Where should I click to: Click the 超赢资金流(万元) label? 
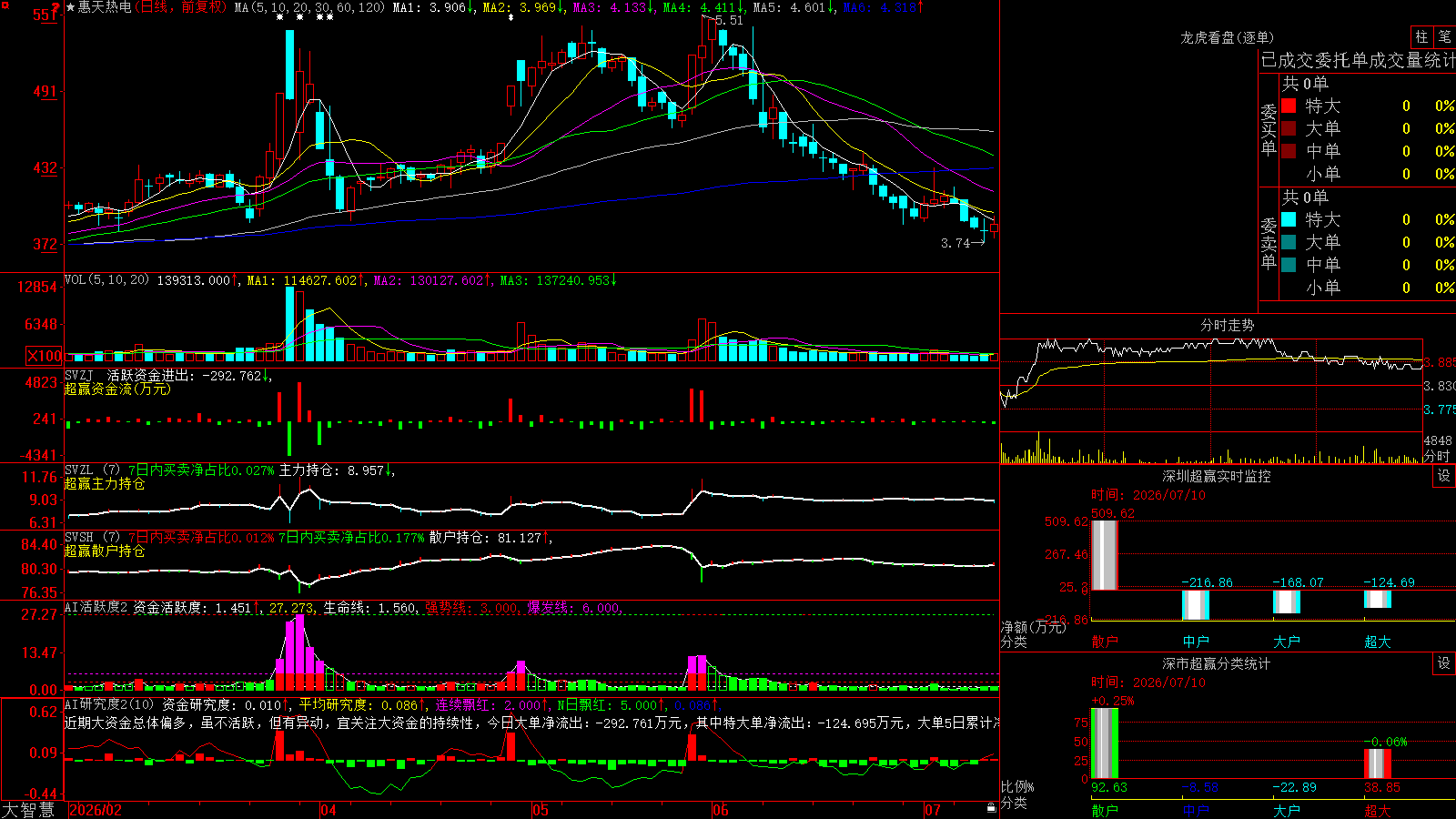117,389
